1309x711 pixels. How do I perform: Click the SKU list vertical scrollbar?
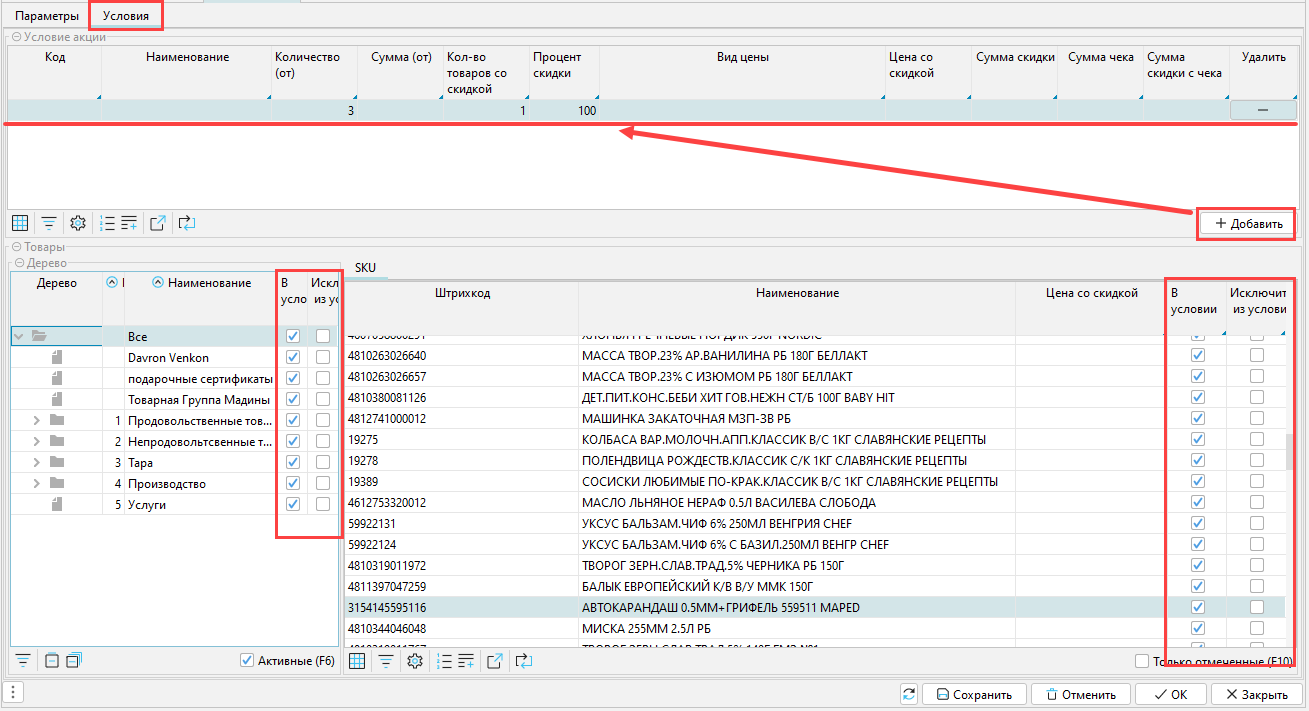[x=1289, y=452]
